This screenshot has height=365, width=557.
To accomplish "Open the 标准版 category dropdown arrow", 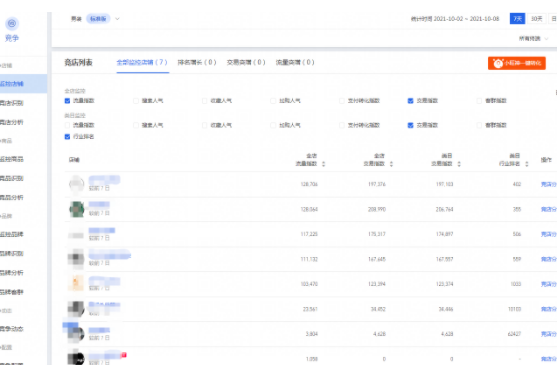I will 117,19.
